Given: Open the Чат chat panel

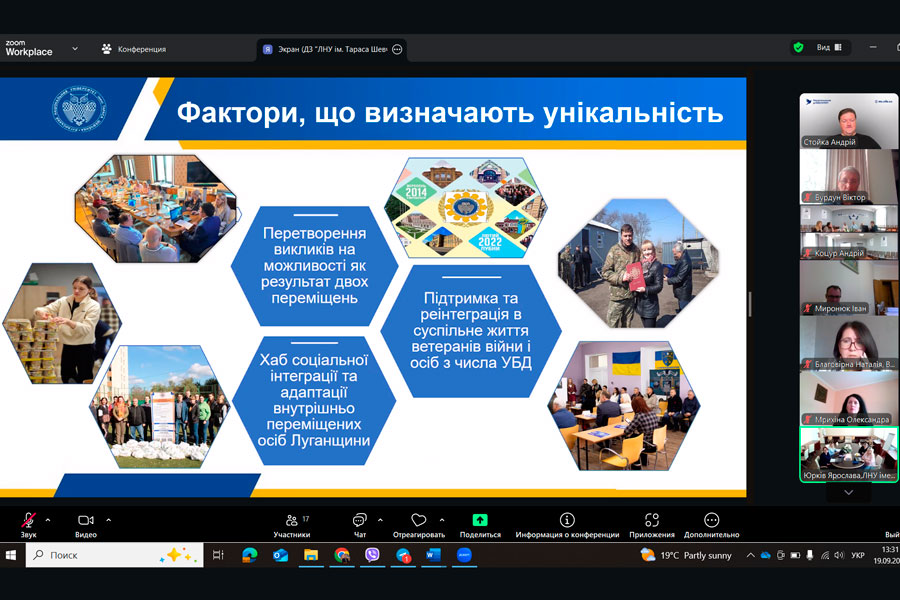Looking at the screenshot, I should (360, 525).
